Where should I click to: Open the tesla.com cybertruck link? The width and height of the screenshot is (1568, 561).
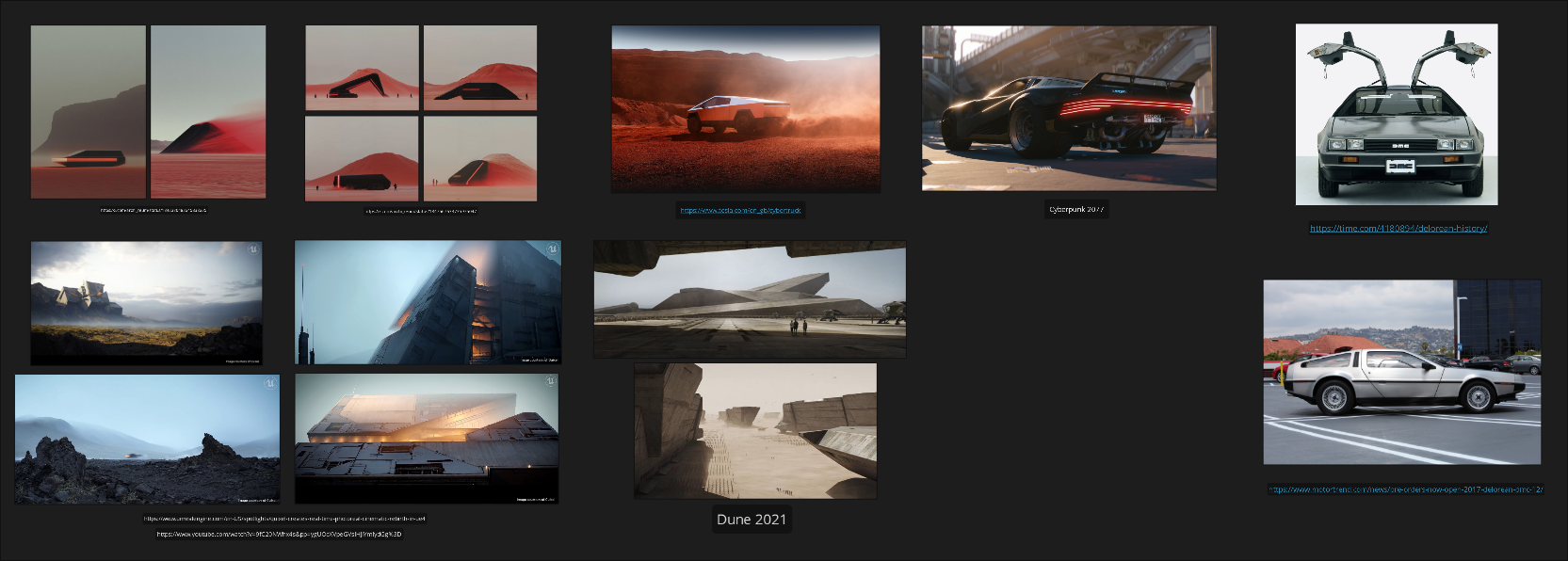click(x=740, y=210)
